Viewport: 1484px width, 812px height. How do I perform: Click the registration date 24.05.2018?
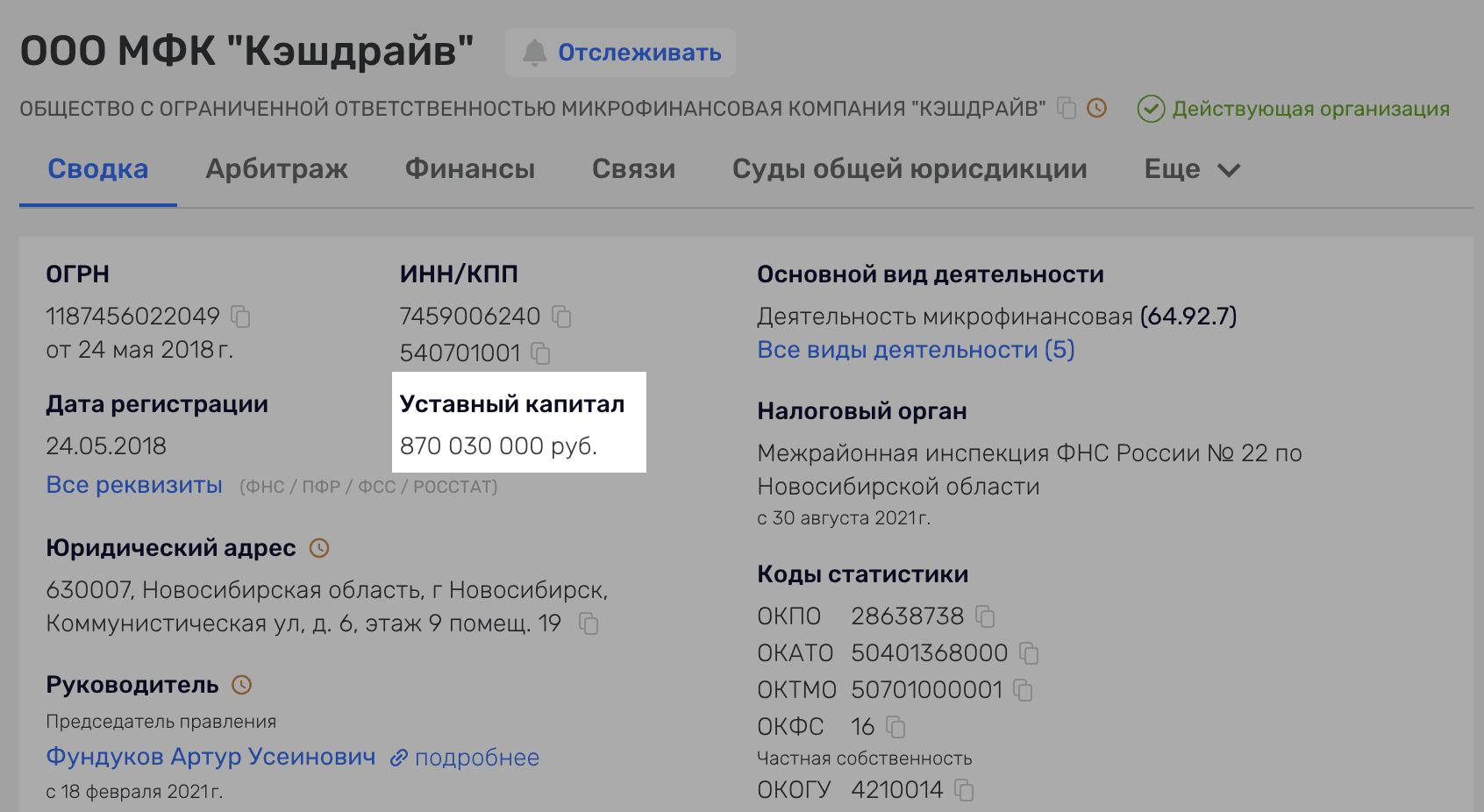[x=106, y=446]
